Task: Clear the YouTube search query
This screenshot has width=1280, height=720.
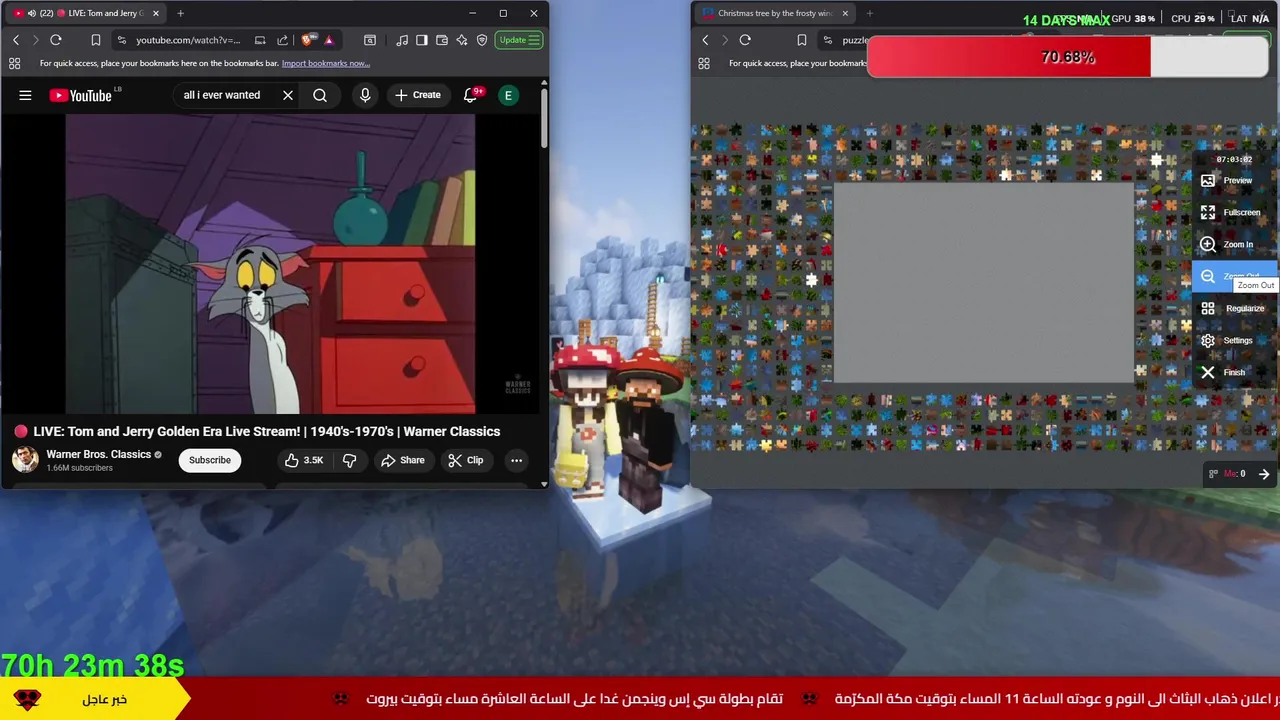Action: tap(288, 95)
